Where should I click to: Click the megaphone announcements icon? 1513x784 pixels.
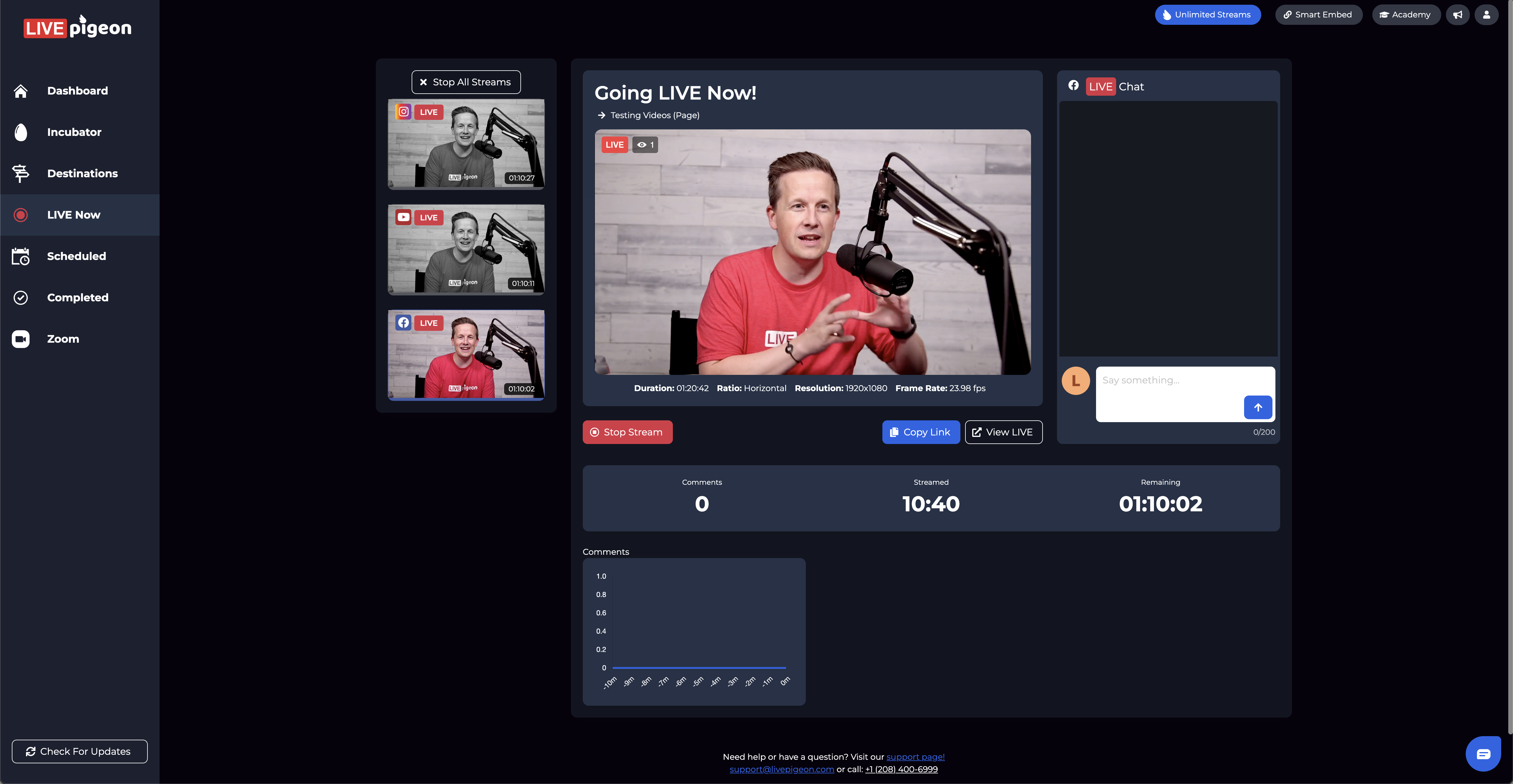pos(1457,15)
